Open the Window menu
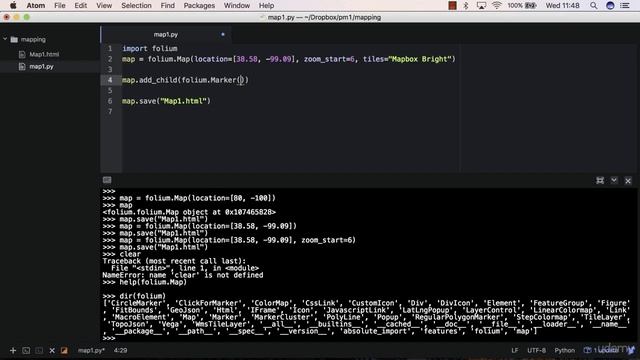This screenshot has height=360, width=640. (237, 5)
